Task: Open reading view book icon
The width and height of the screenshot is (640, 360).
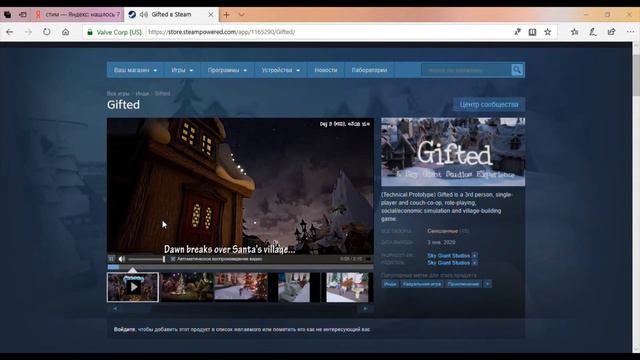Action: click(x=532, y=32)
